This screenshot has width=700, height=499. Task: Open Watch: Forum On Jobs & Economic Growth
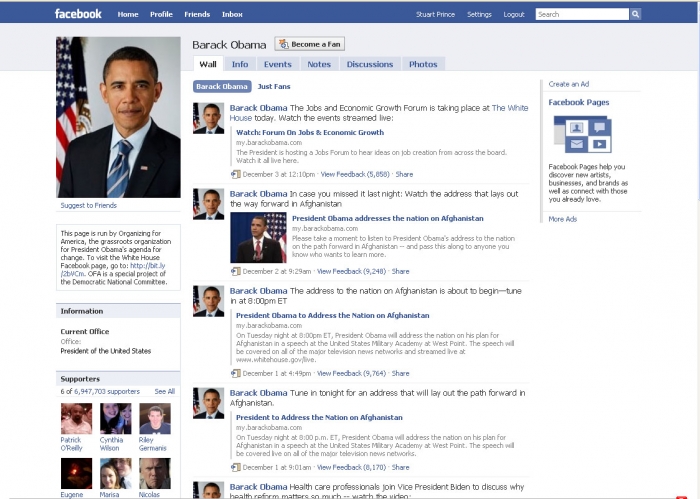[310, 132]
